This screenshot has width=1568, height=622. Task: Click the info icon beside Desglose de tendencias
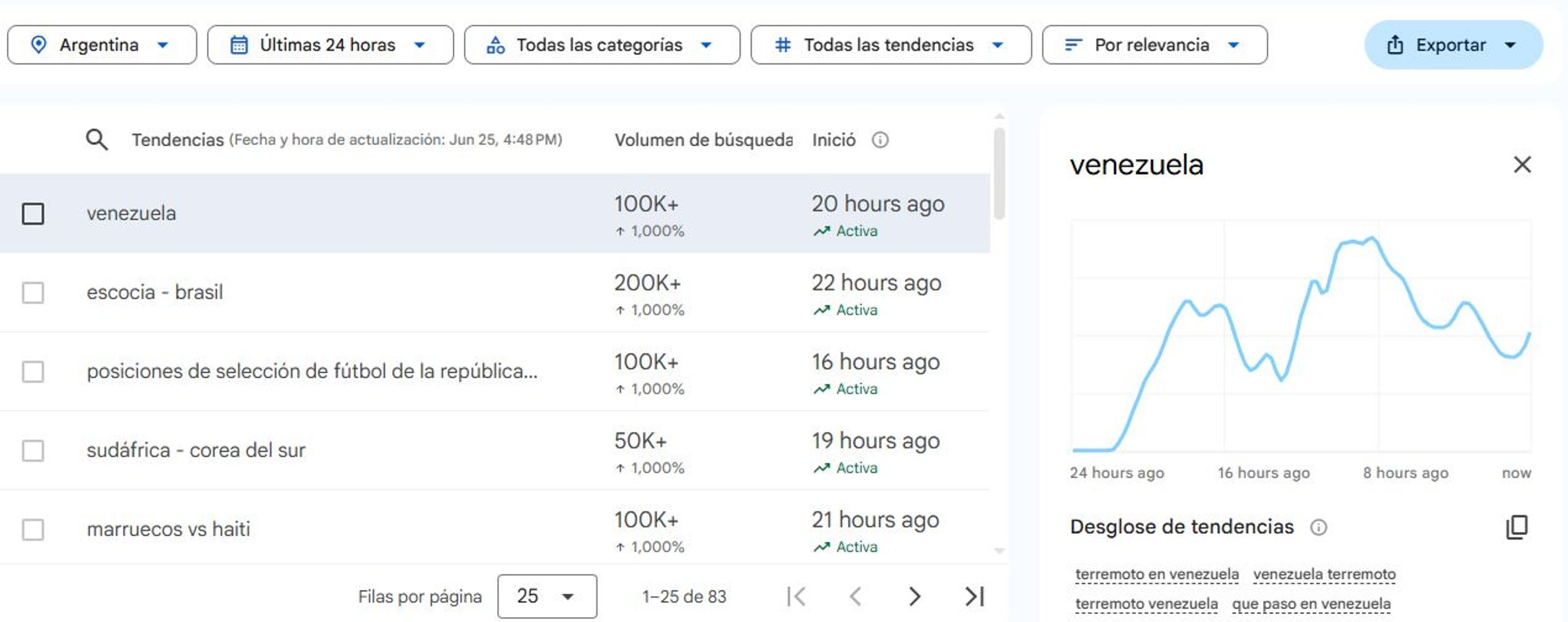tap(1318, 527)
